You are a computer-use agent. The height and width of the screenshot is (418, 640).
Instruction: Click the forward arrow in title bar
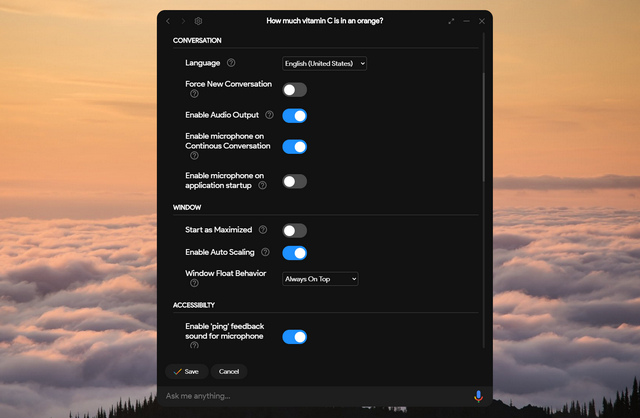pyautogui.click(x=183, y=21)
